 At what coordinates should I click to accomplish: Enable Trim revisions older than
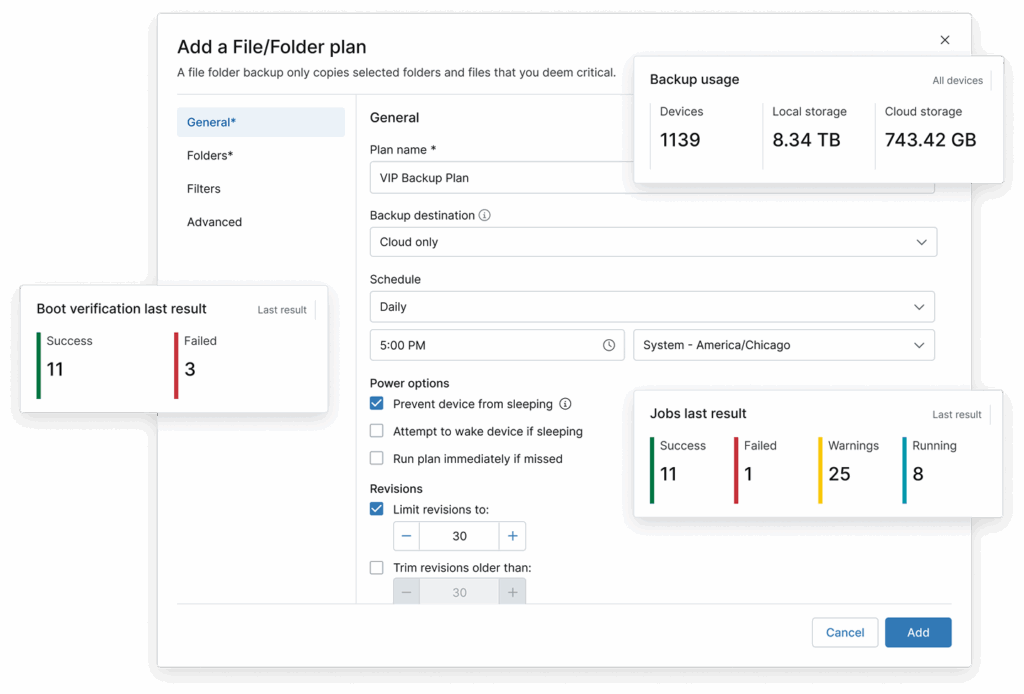[x=377, y=567]
